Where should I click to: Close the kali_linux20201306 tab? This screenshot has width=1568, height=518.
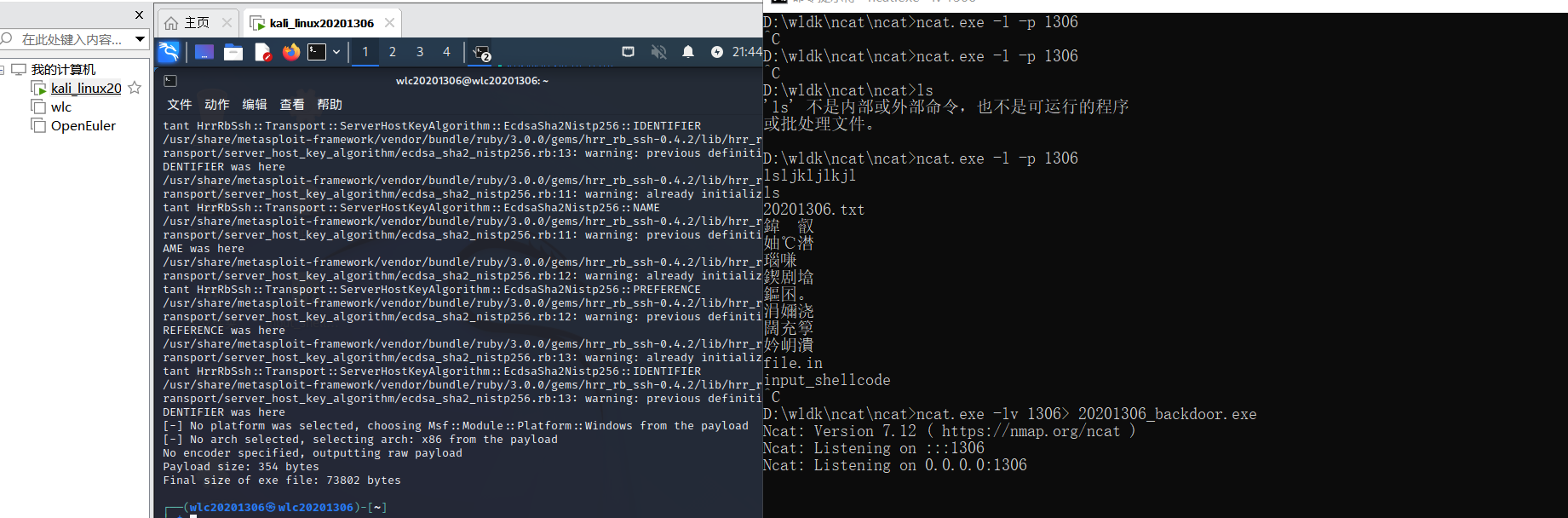390,23
